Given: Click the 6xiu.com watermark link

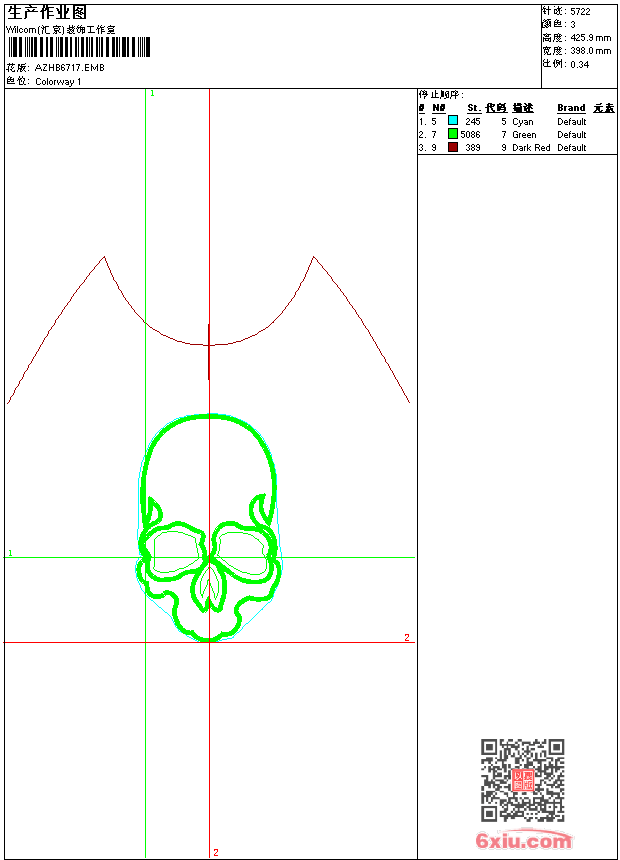Looking at the screenshot, I should [x=523, y=841].
